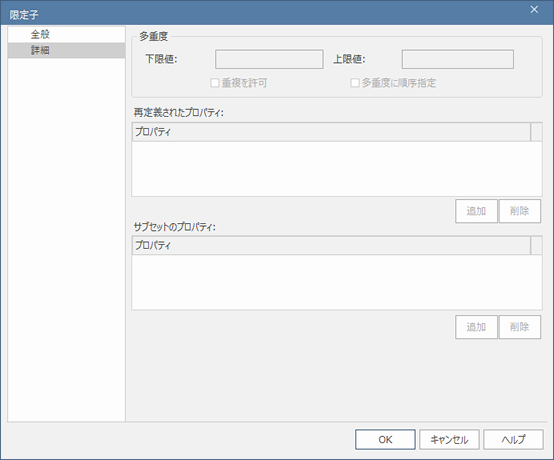Viewport: 554px width, 460px height.
Task: Click 追加 under サブセットのプロパティ list
Action: [476, 327]
